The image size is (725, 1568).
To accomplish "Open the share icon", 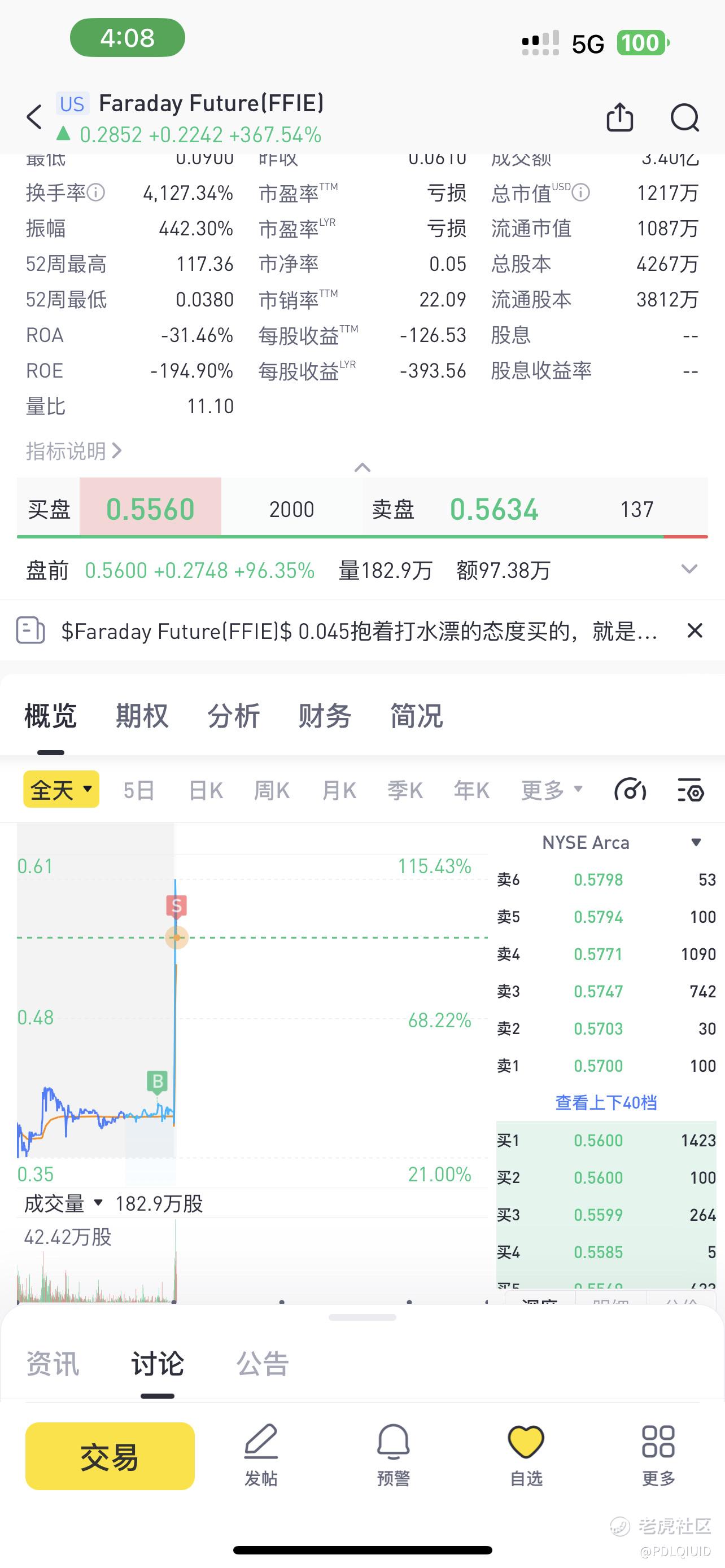I will 619,117.
